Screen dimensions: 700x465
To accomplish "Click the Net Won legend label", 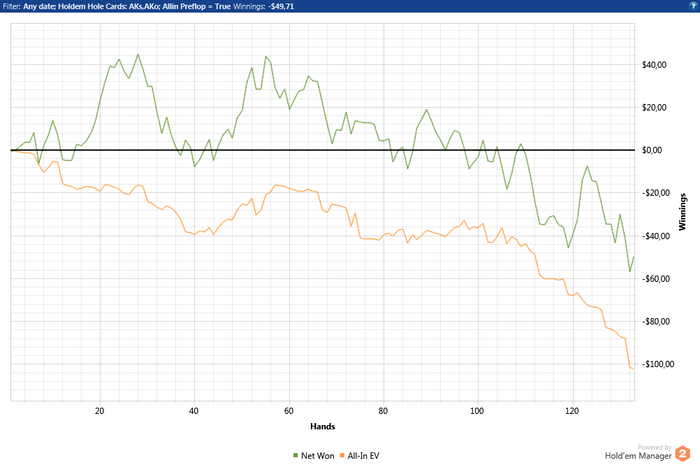I will pyautogui.click(x=317, y=456).
